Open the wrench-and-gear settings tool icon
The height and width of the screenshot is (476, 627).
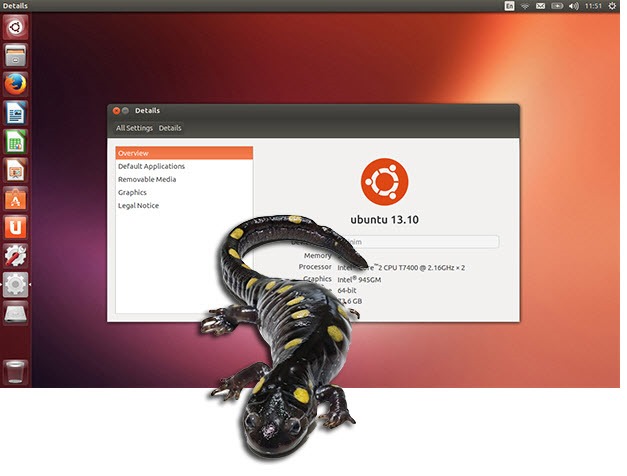16,256
